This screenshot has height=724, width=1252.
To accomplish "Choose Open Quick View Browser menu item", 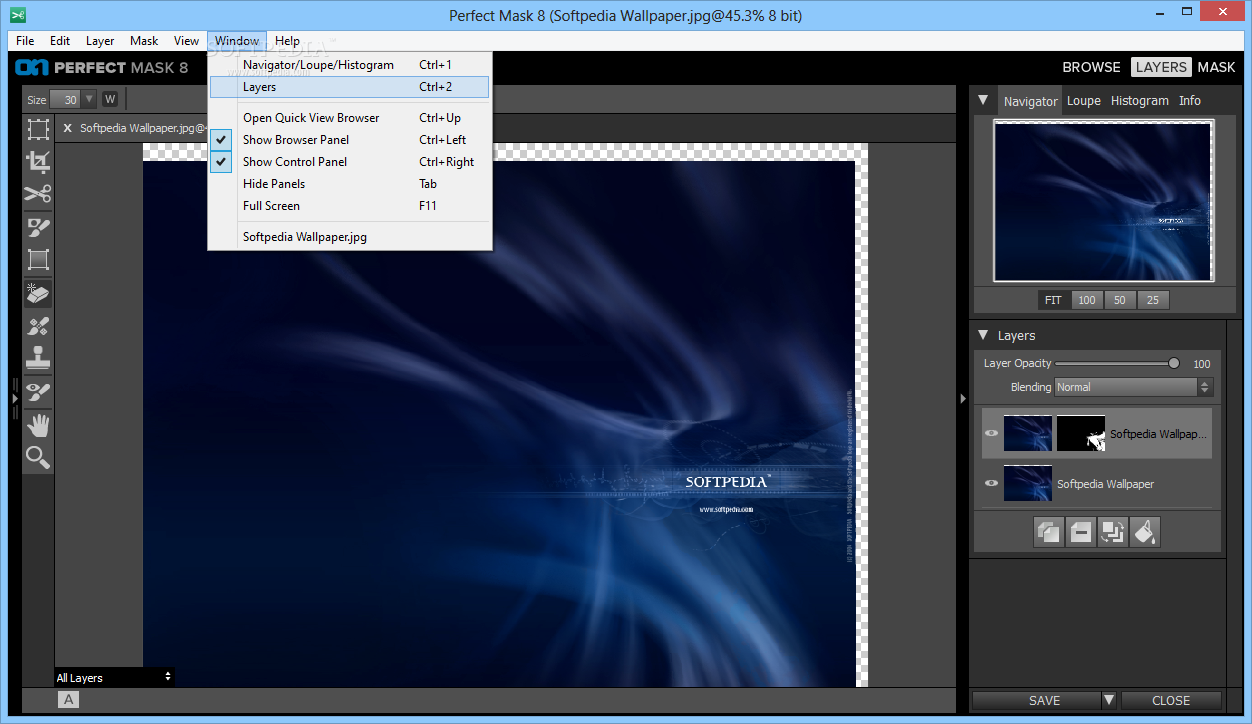I will click(x=350, y=118).
